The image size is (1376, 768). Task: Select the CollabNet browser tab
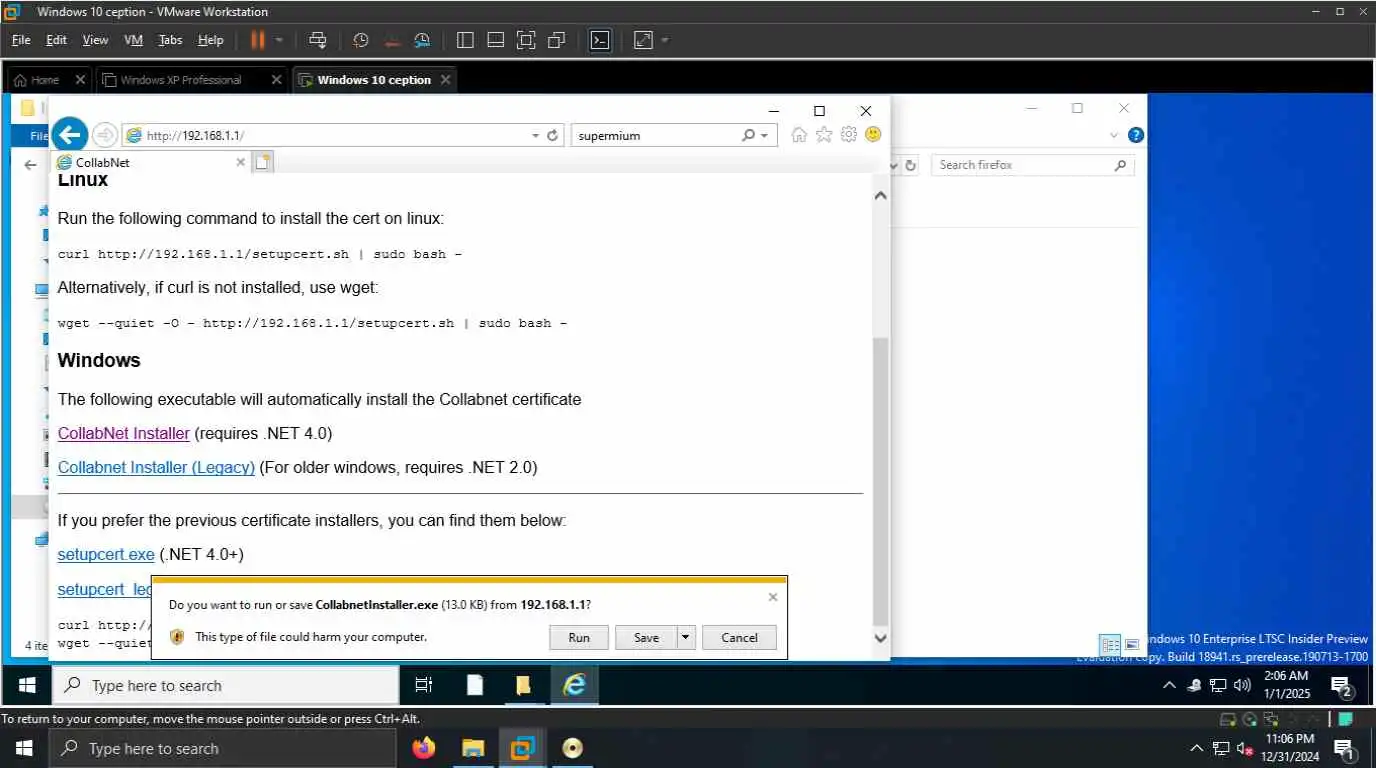(150, 162)
